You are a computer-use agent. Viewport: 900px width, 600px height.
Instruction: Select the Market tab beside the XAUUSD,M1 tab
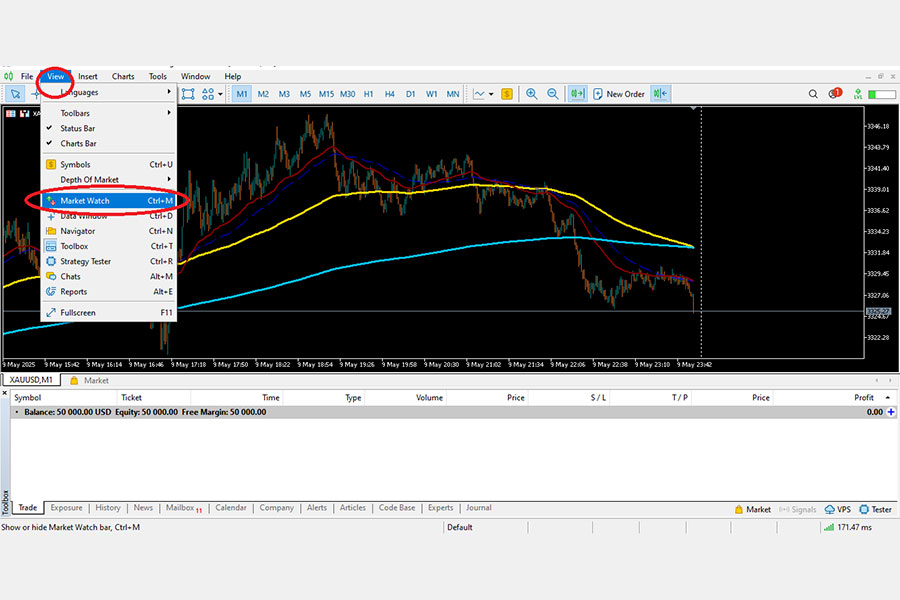(x=90, y=380)
